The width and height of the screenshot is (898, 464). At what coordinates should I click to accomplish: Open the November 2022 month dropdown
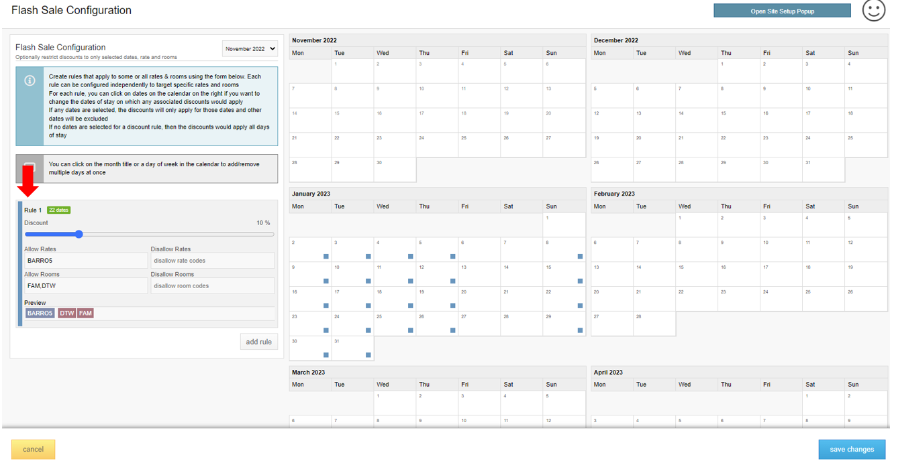tap(250, 49)
